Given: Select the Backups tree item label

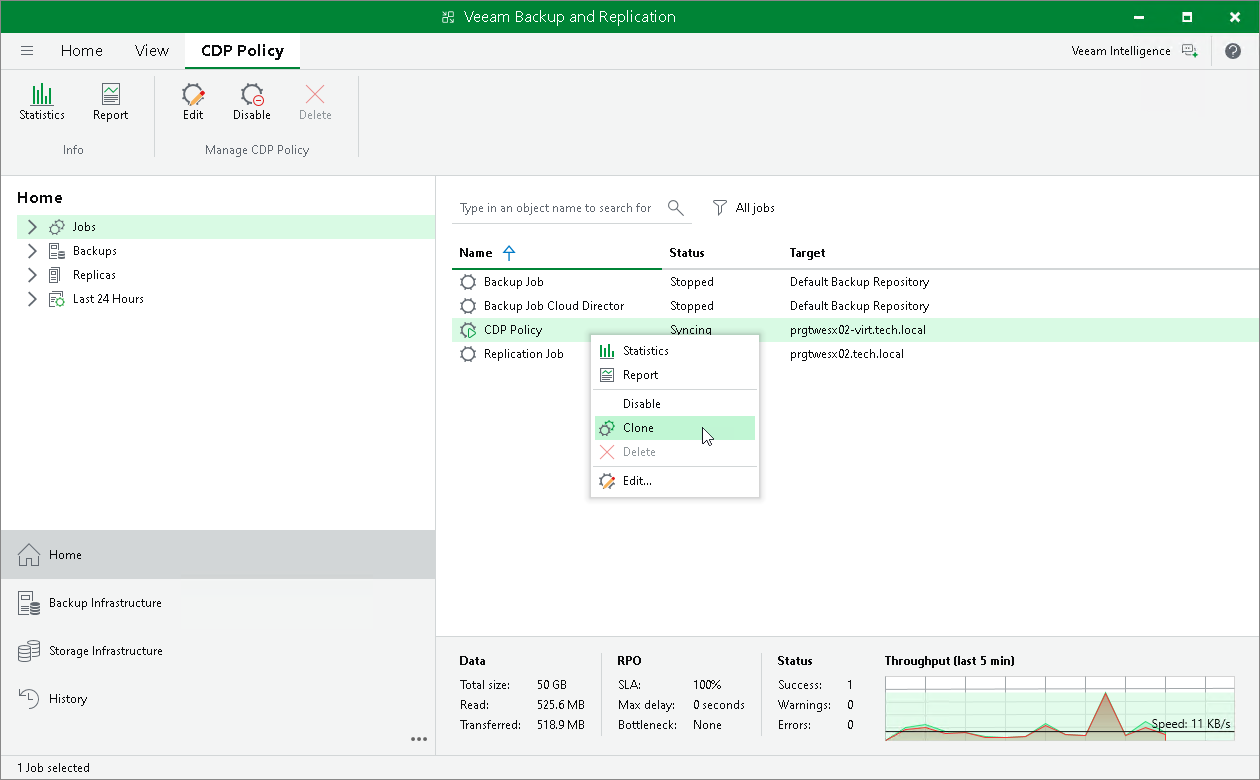Looking at the screenshot, I should (x=95, y=251).
